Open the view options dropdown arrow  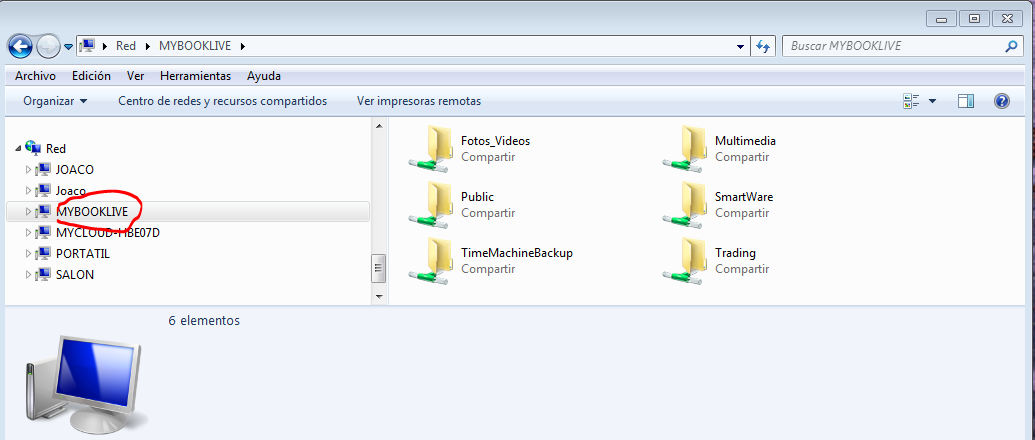tap(932, 101)
